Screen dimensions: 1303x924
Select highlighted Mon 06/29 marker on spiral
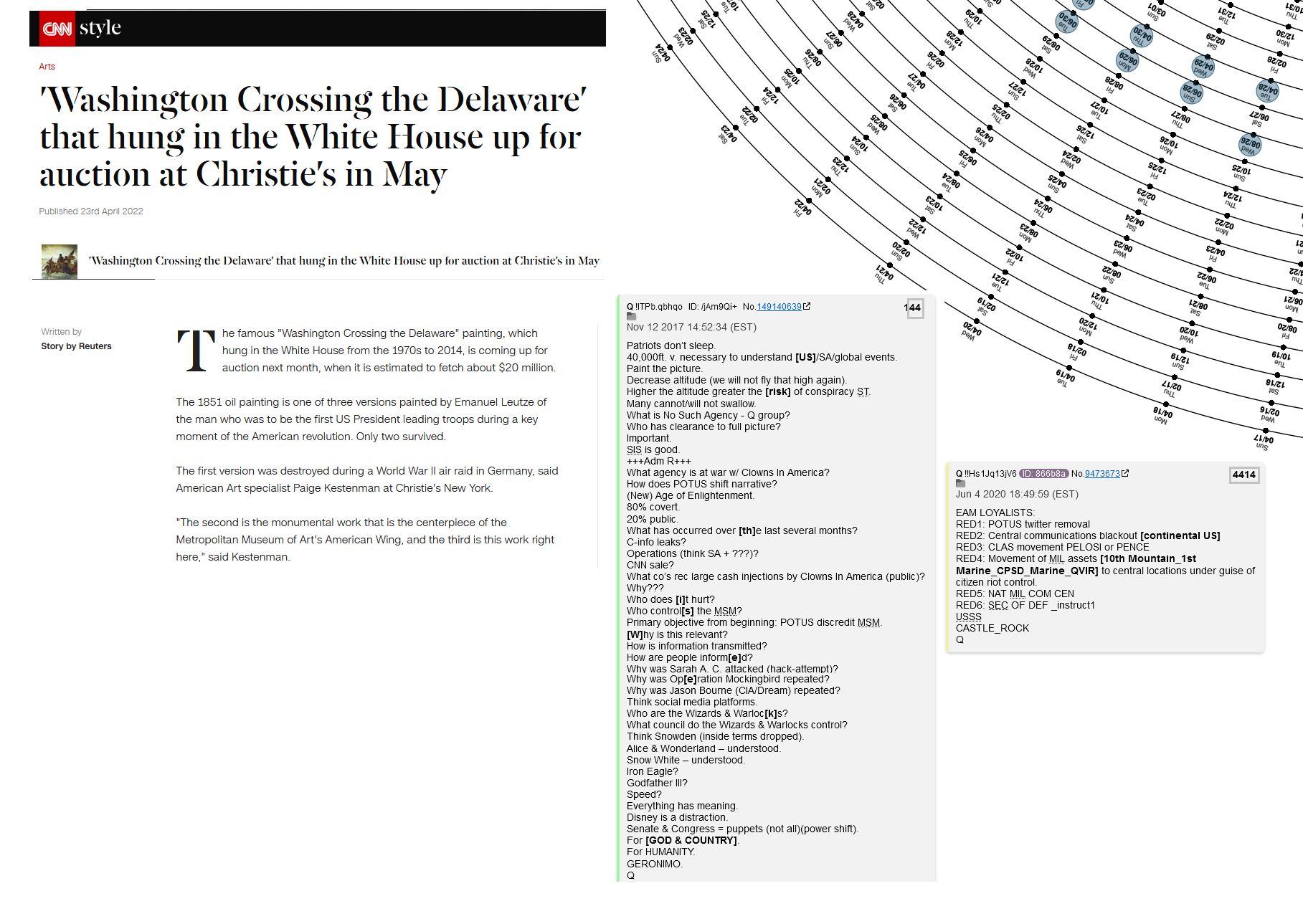click(x=1127, y=61)
